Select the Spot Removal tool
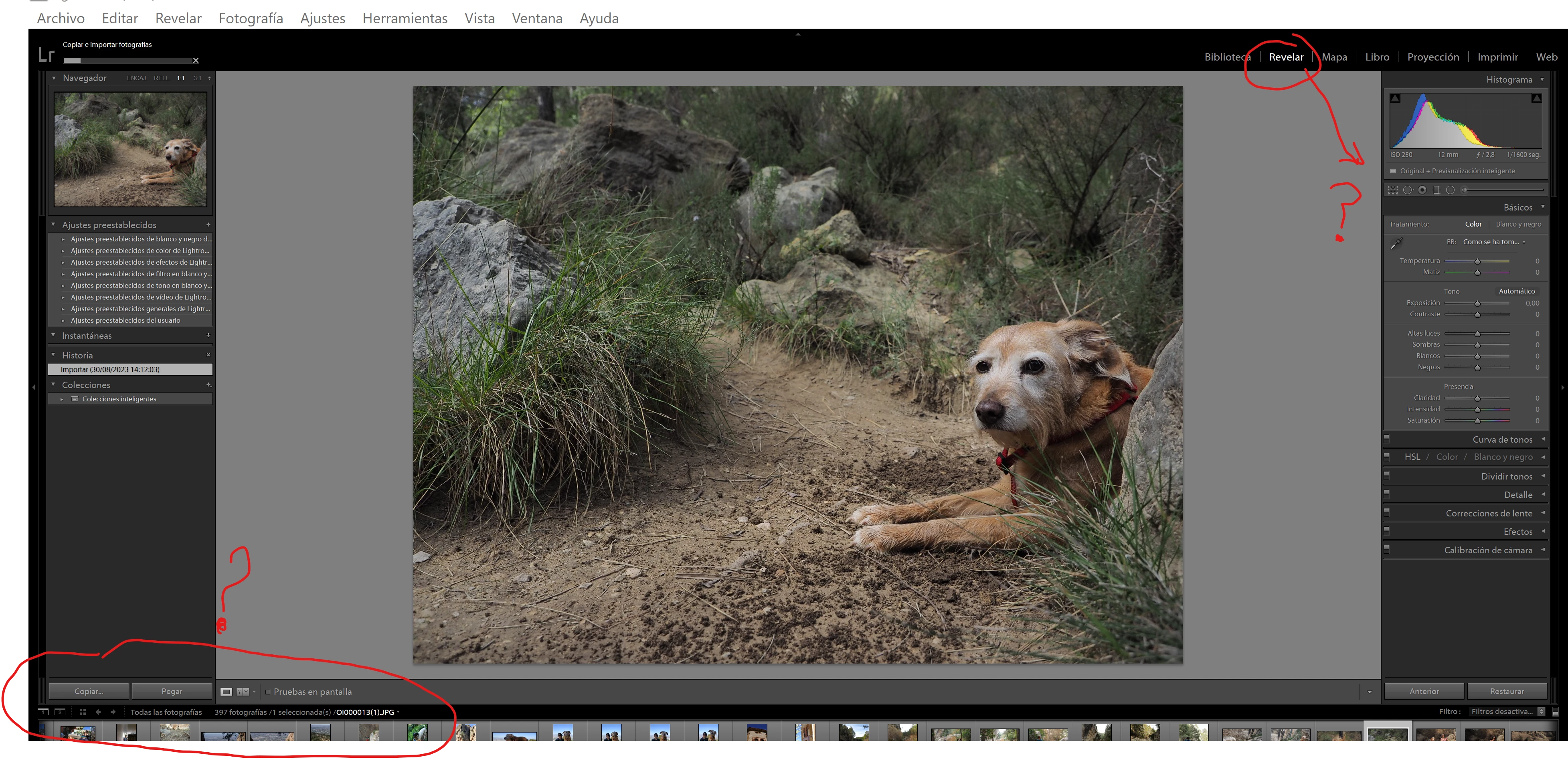Image resolution: width=1568 pixels, height=759 pixels. pos(1407,190)
